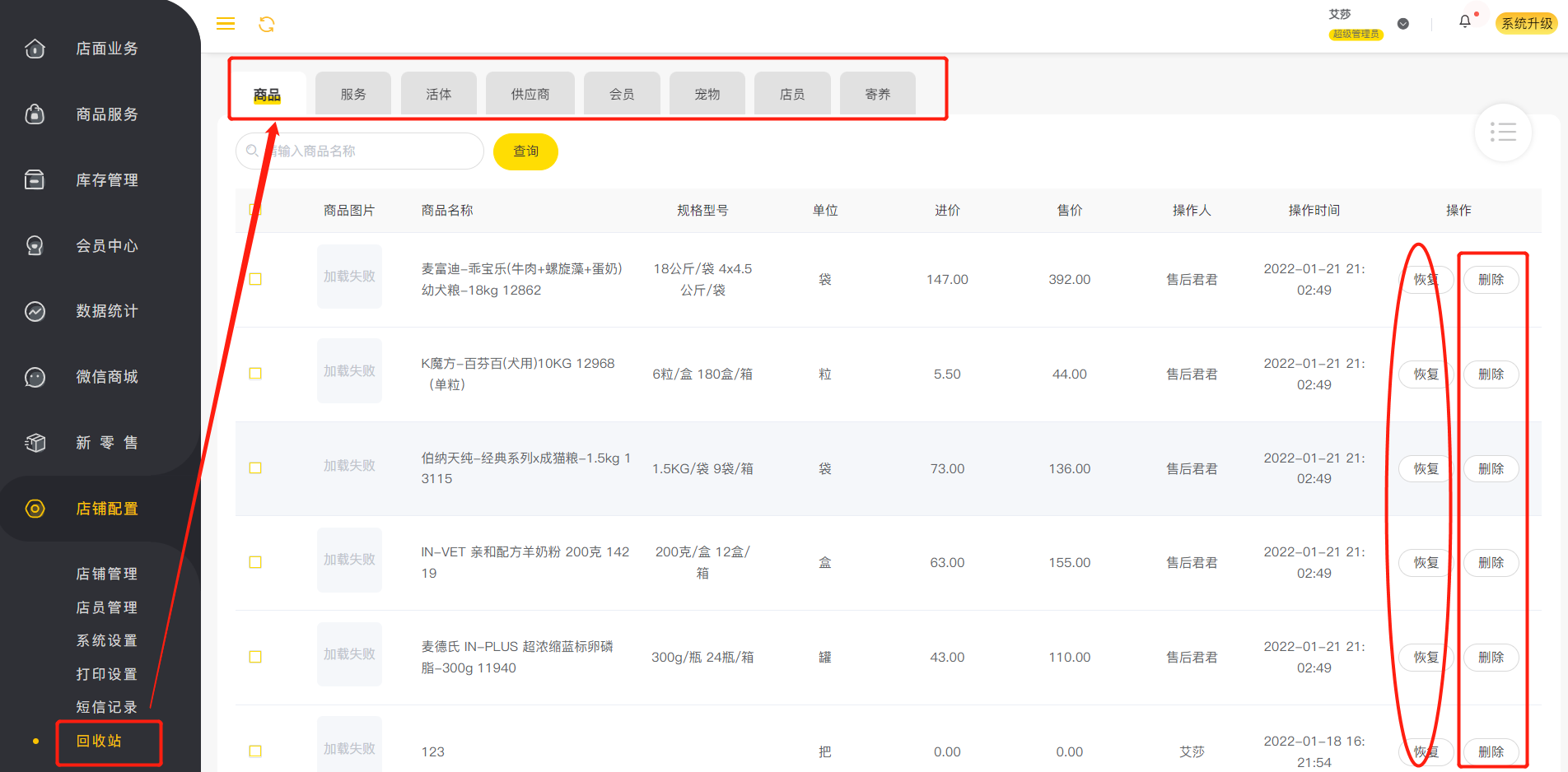Delete the 麦德氏 IN-PLUS product
This screenshot has width=1568, height=772.
point(1491,658)
